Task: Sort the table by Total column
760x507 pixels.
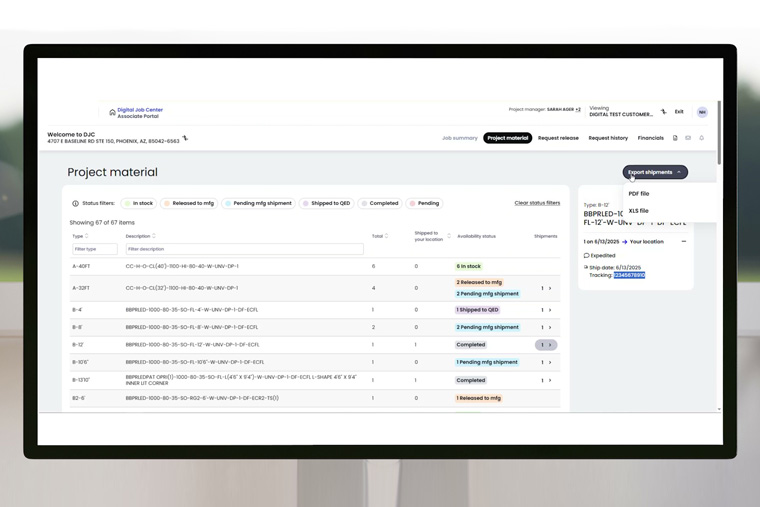Action: click(386, 236)
